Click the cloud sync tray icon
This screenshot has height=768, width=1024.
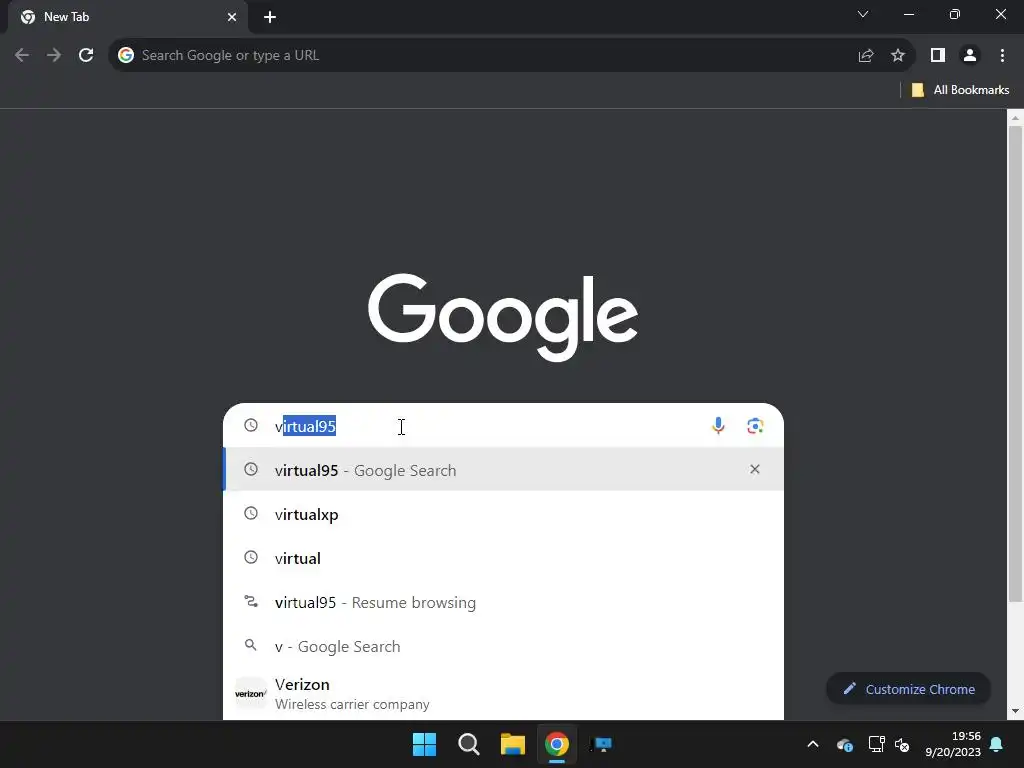pos(844,744)
